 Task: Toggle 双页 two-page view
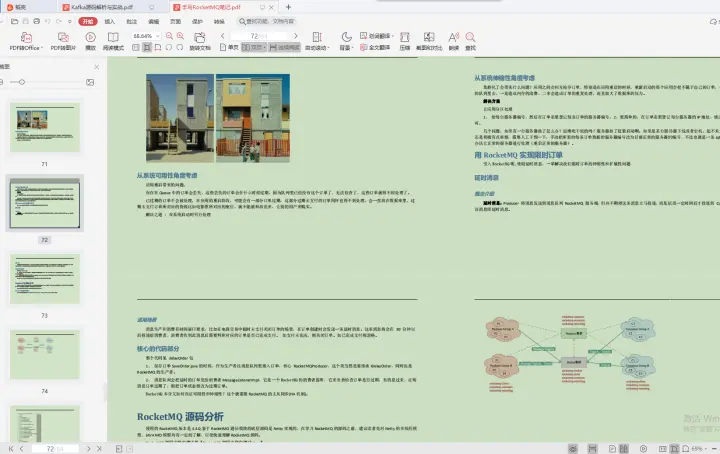pyautogui.click(x=254, y=47)
